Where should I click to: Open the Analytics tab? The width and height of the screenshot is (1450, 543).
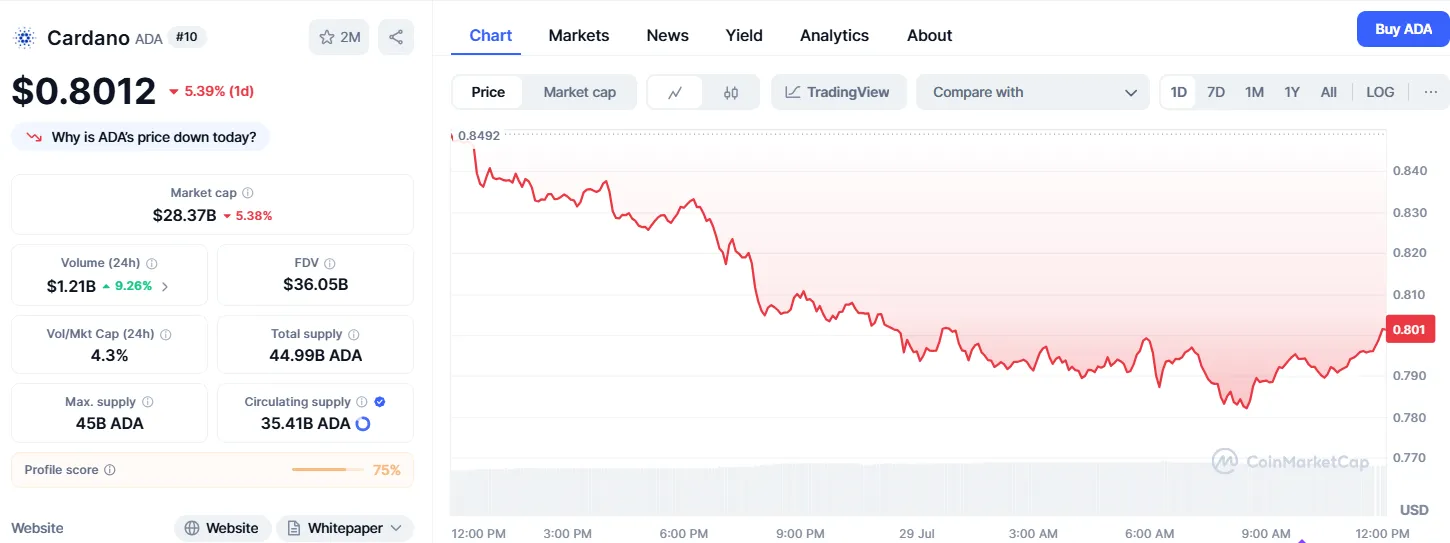click(834, 35)
